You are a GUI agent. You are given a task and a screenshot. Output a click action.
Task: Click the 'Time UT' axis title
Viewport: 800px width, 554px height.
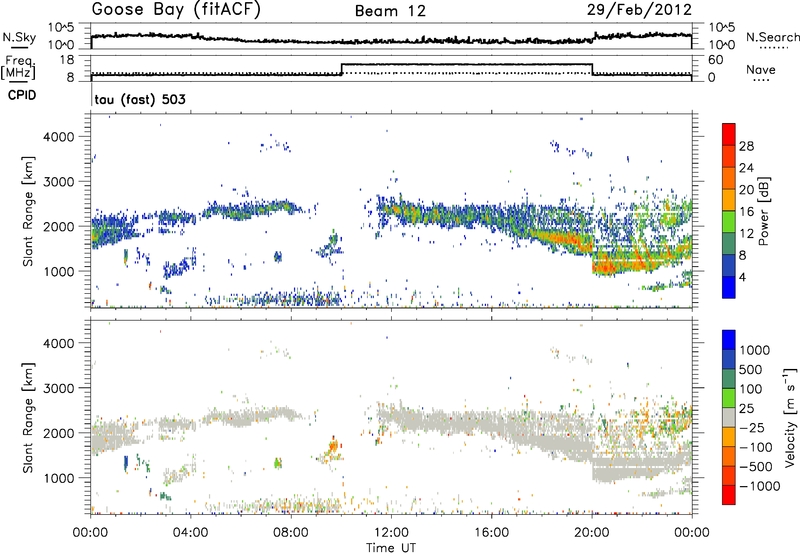(x=391, y=548)
